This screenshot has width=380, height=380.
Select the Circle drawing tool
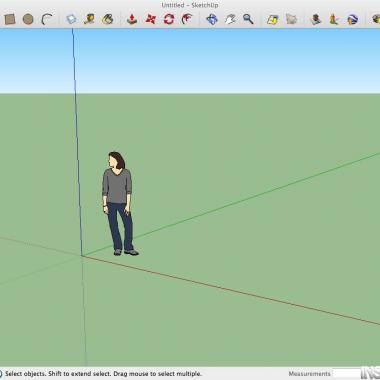28,19
